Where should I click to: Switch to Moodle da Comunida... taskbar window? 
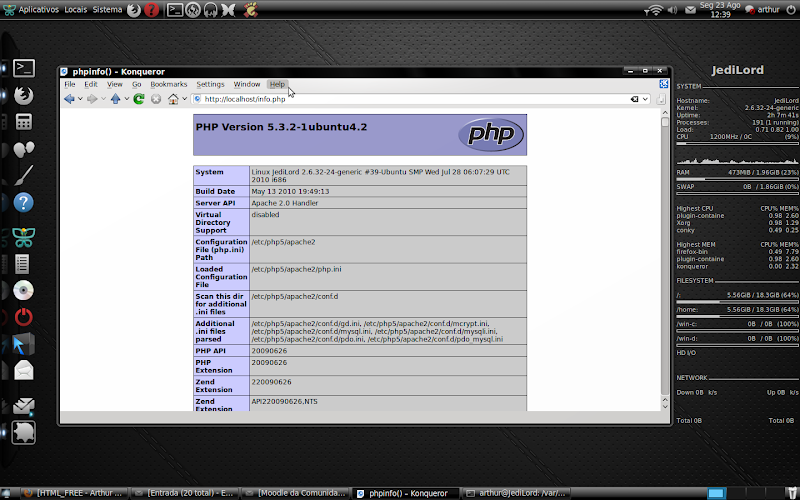click(295, 493)
